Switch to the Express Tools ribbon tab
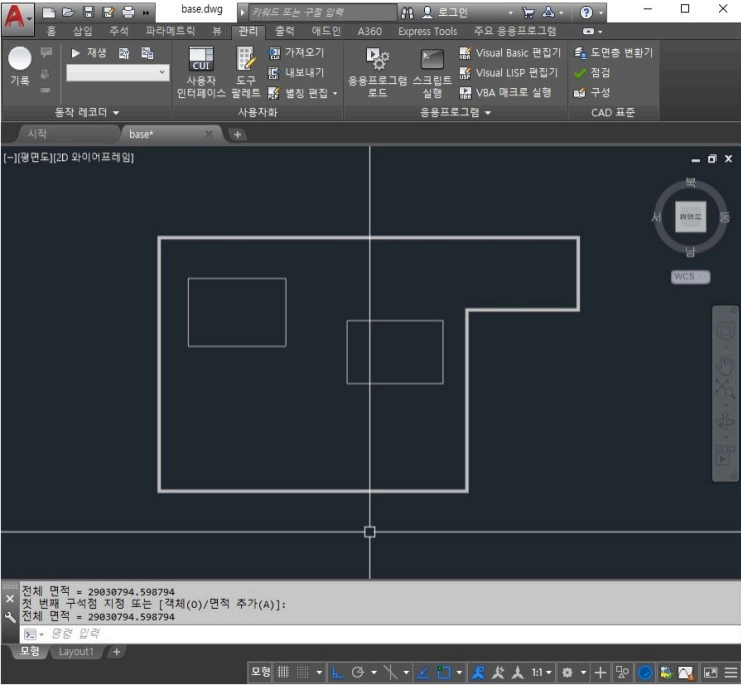This screenshot has width=741, height=685. coord(428,31)
